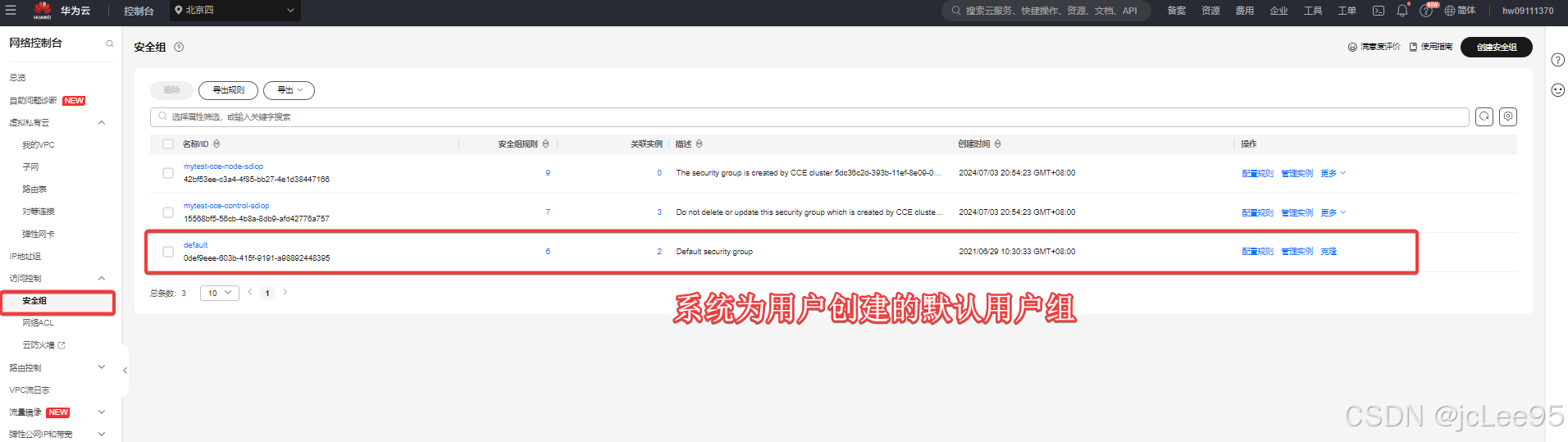Viewport: 1568px width, 442px height.
Task: Expand the 弹性公网IP和带宽 section
Action: [x=102, y=434]
